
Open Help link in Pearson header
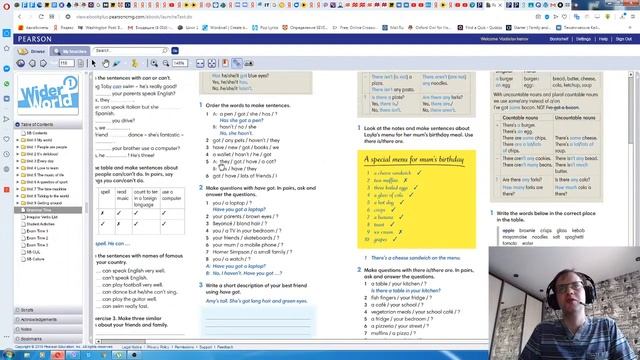point(603,39)
